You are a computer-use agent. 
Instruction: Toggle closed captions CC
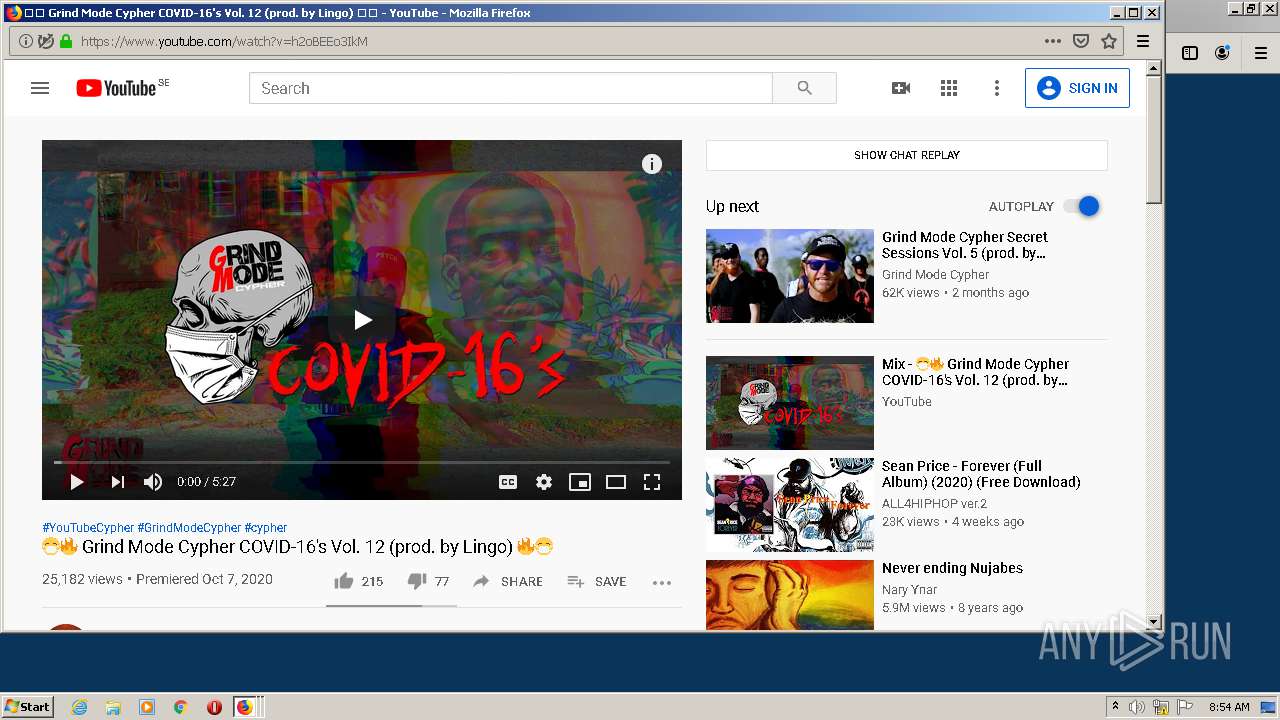tap(508, 482)
